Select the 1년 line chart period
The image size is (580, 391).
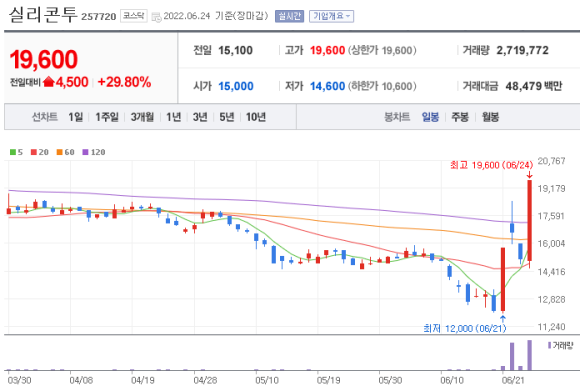click(173, 117)
